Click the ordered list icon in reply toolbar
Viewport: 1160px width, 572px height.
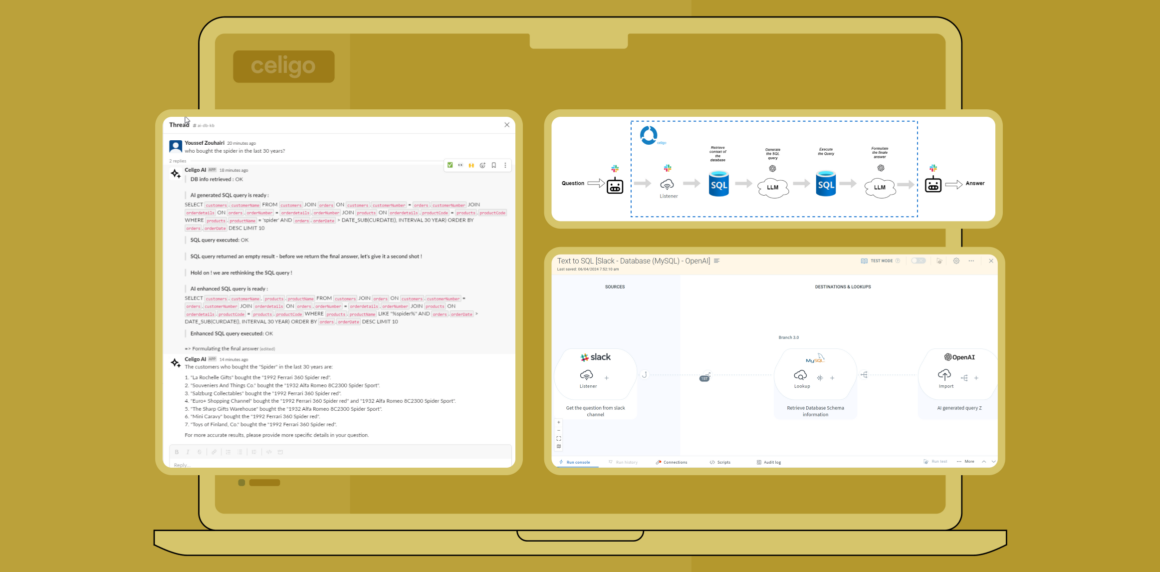228,451
